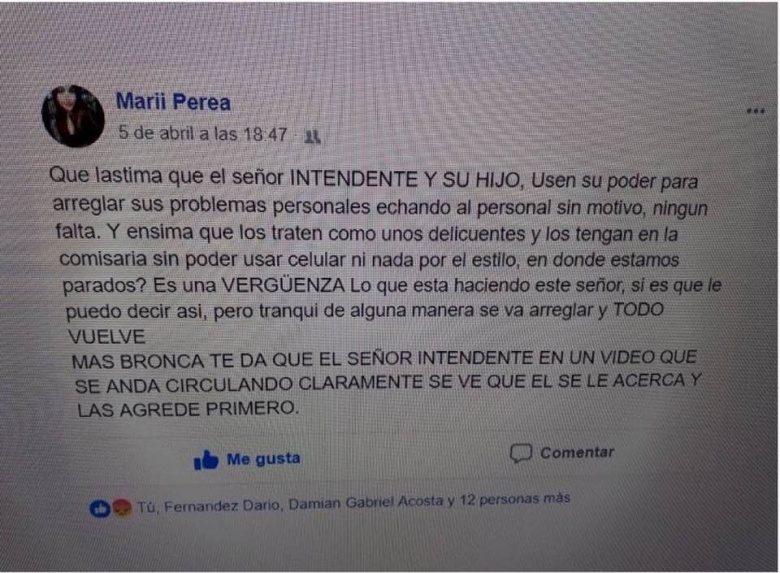Like the post via Me gusta label
The height and width of the screenshot is (573, 780).
pos(263,458)
